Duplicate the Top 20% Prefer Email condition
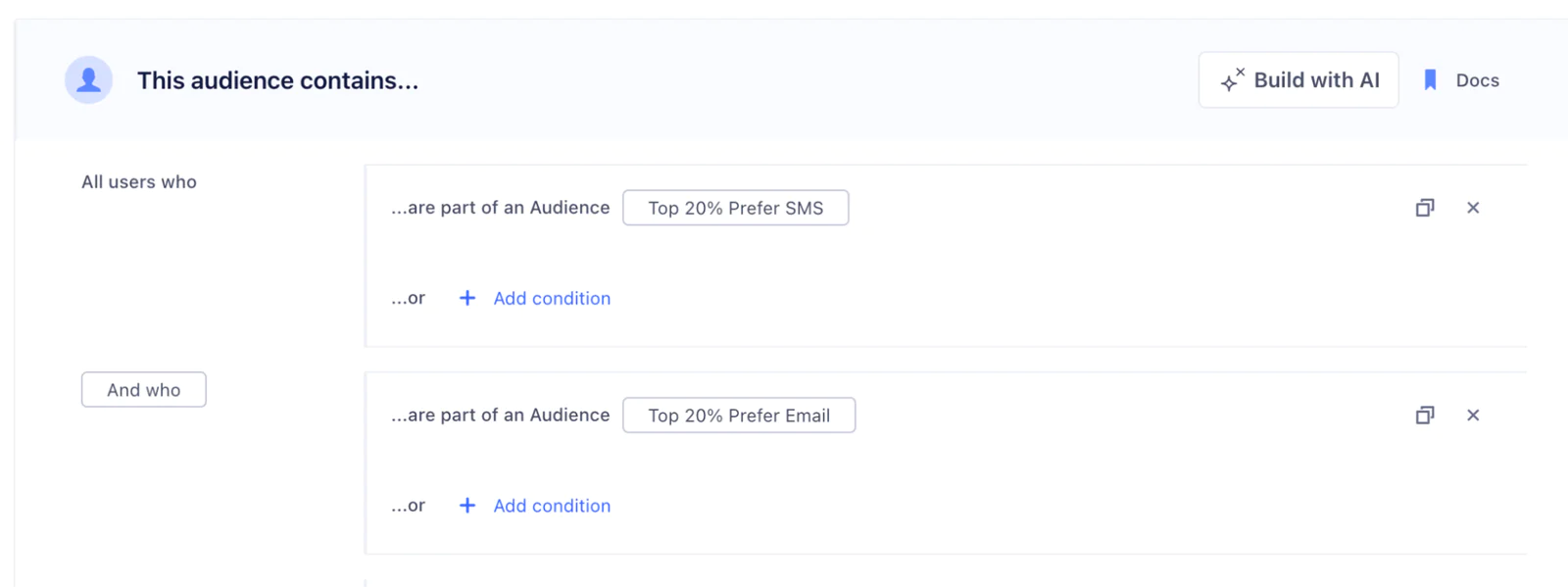This screenshot has height=587, width=1568. click(1425, 416)
